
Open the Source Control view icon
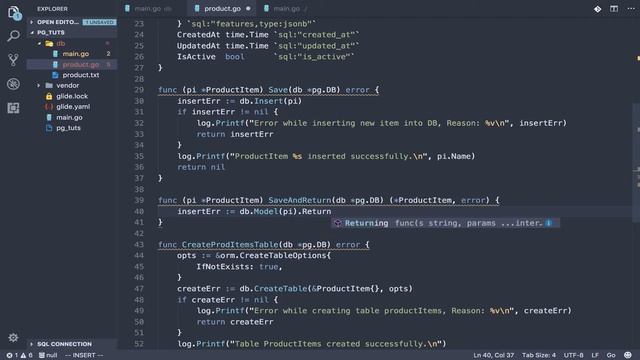13,60
